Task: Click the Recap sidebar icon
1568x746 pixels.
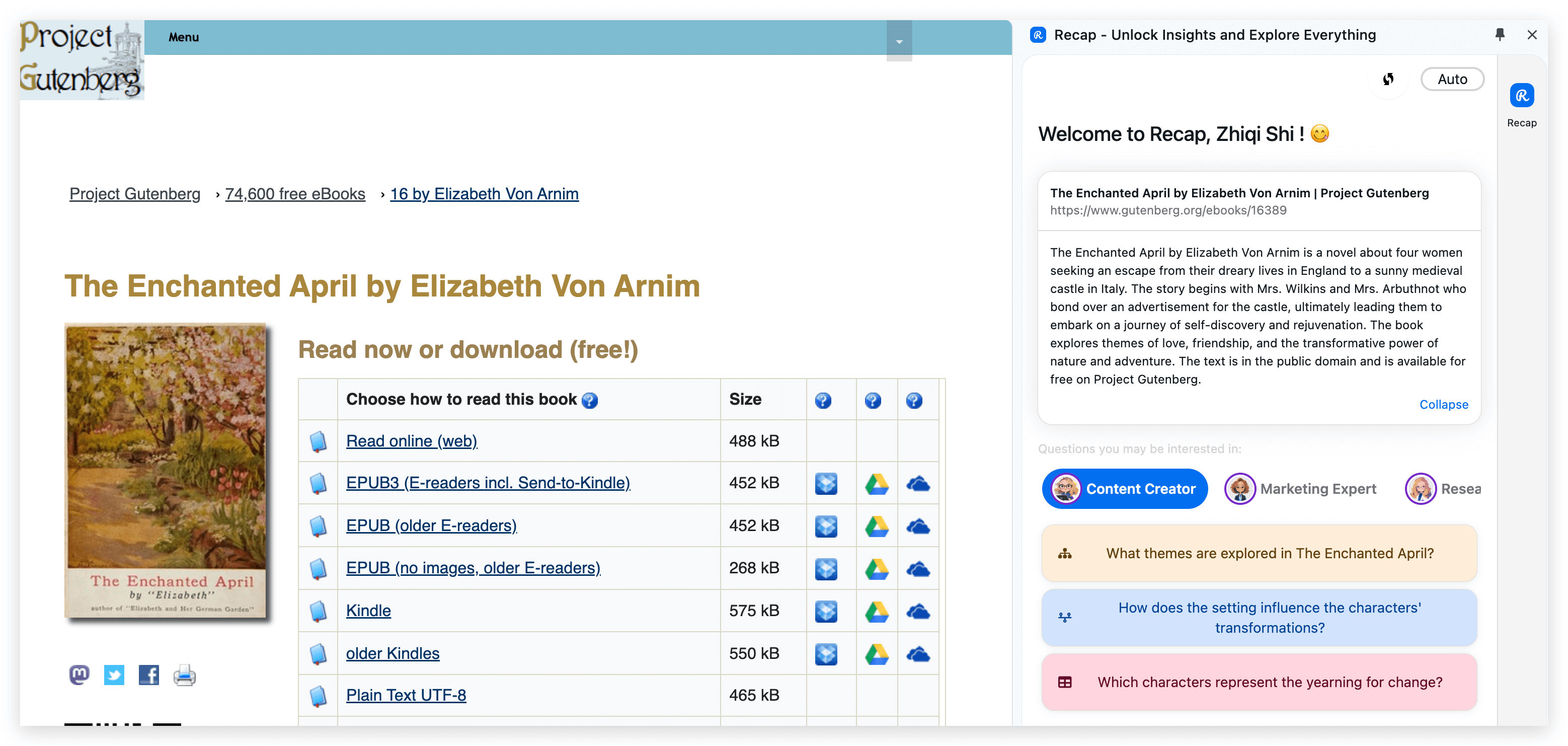Action: (x=1522, y=96)
